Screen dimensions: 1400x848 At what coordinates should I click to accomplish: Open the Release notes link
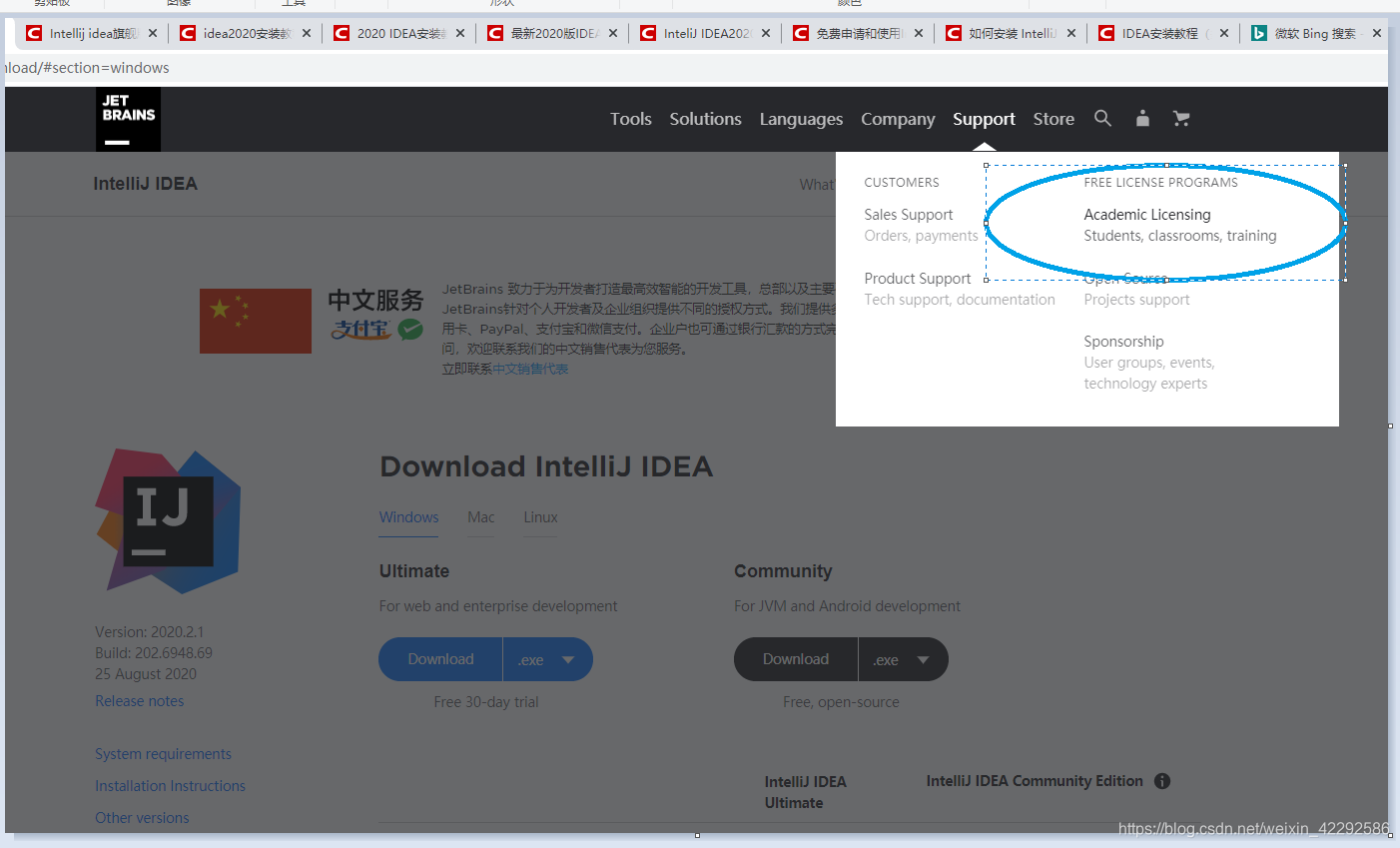point(140,701)
